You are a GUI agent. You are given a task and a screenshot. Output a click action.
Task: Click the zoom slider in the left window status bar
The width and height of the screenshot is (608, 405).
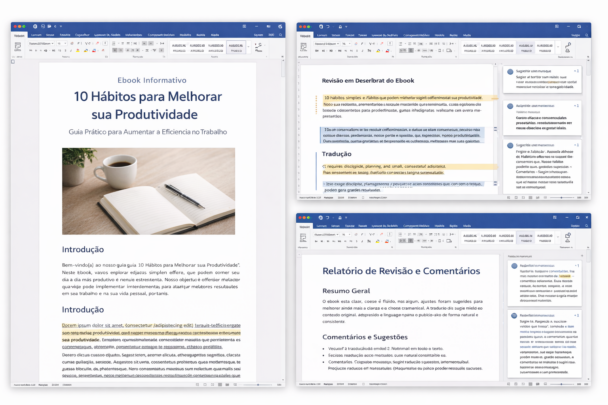[x=258, y=384]
